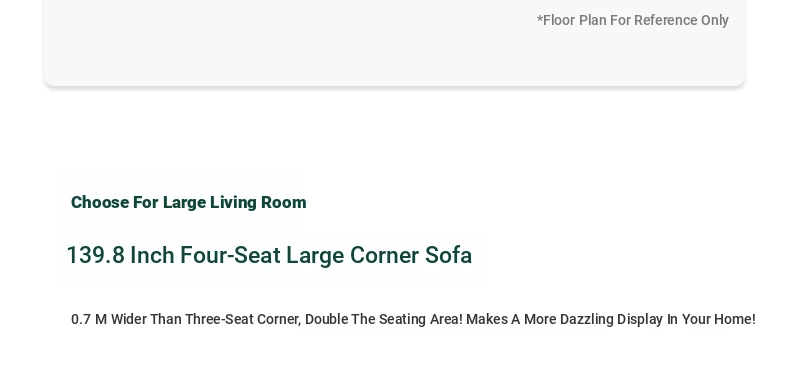
Task: Click the word 'Inch' in the title
Action: pyautogui.click(x=152, y=255)
